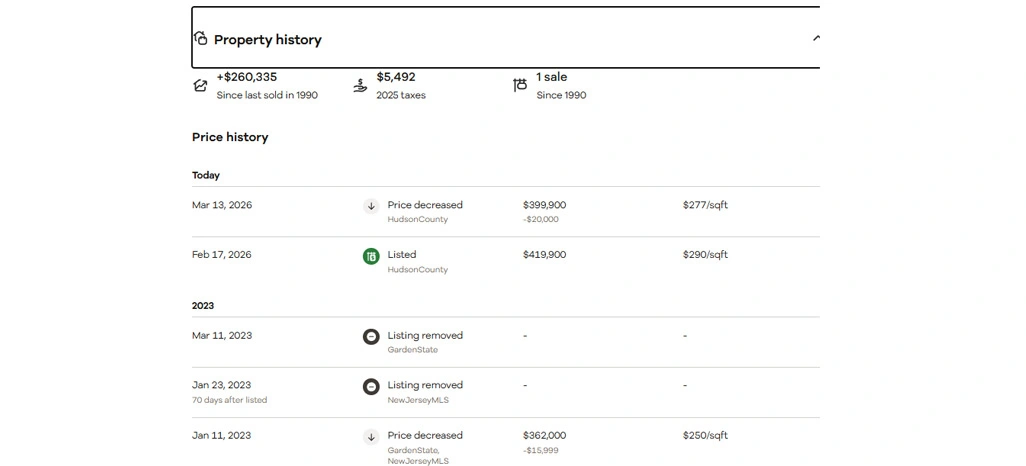The width and height of the screenshot is (1026, 466).
Task: Click the sale sign icon beside 1 sale
Action: pyautogui.click(x=520, y=85)
